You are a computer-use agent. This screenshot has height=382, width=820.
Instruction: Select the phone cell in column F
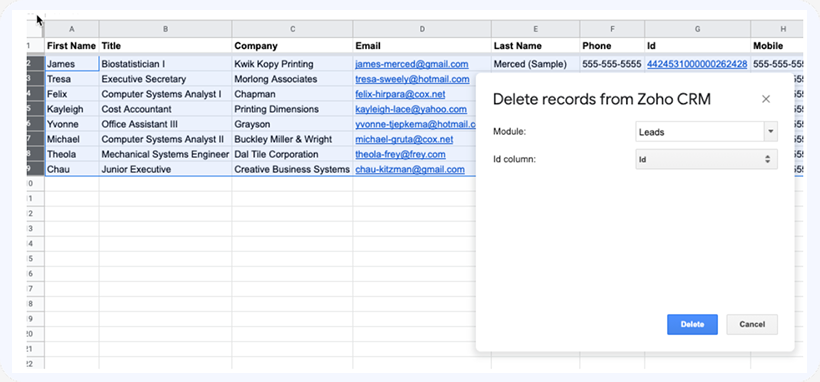[612, 64]
